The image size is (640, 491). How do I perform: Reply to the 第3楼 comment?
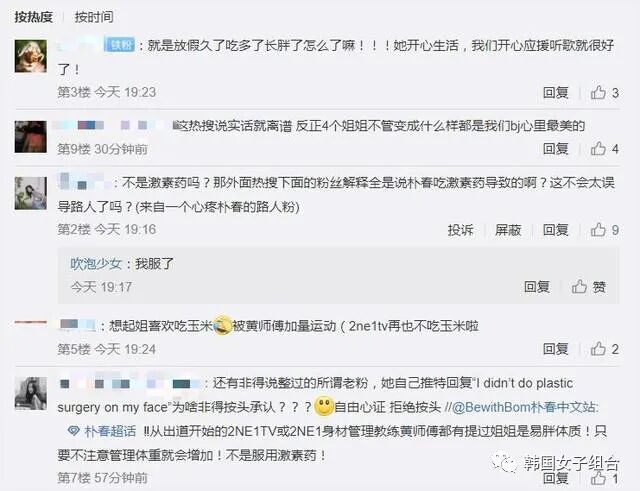[x=556, y=93]
